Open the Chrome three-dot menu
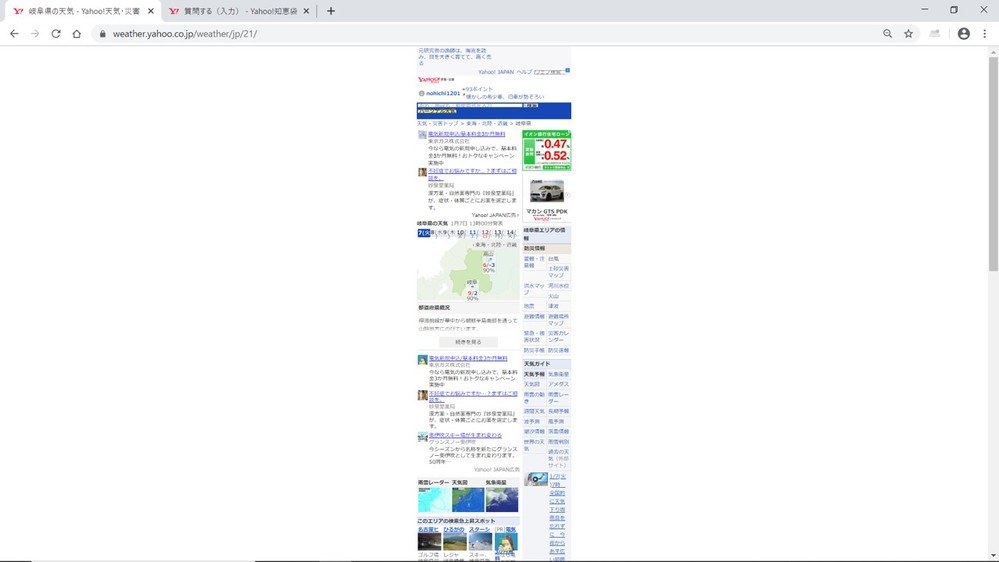Image resolution: width=999 pixels, height=562 pixels. (x=985, y=34)
